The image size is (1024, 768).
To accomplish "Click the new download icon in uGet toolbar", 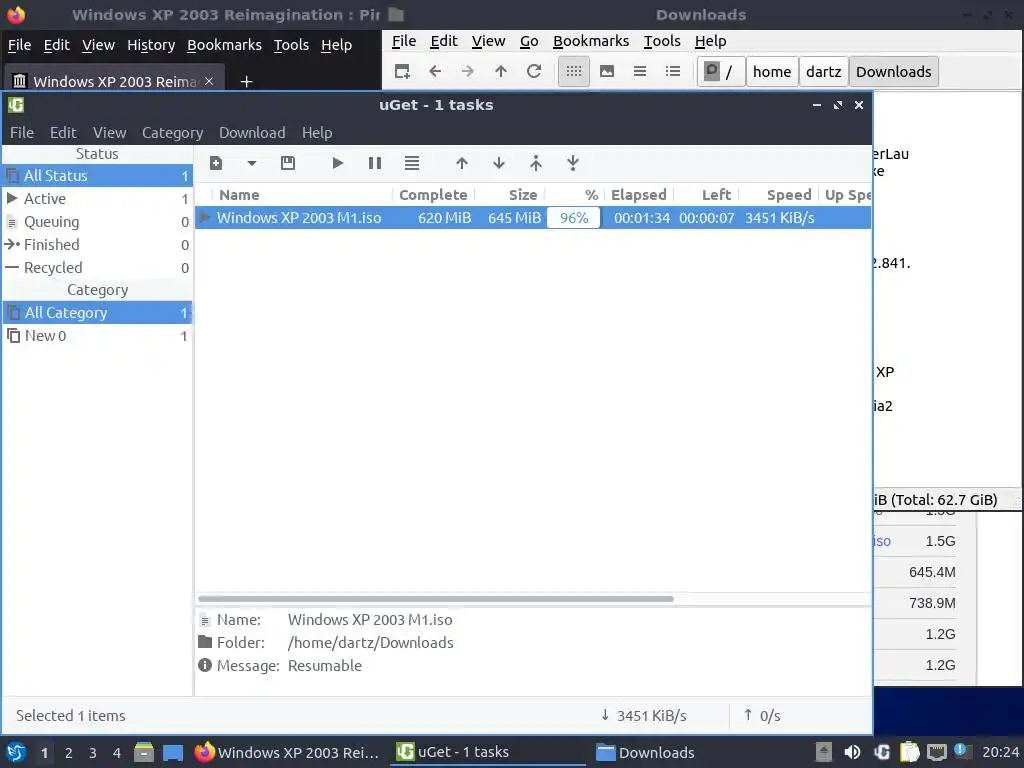I will [x=216, y=163].
